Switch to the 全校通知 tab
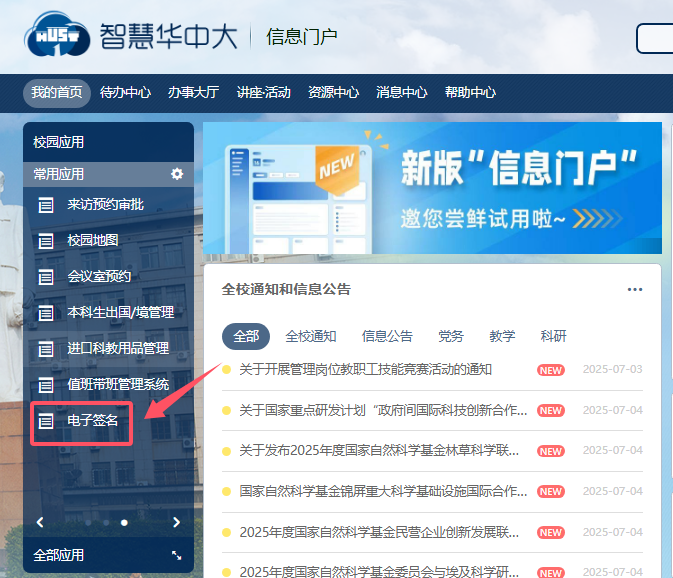This screenshot has height=578, width=673. 310,336
